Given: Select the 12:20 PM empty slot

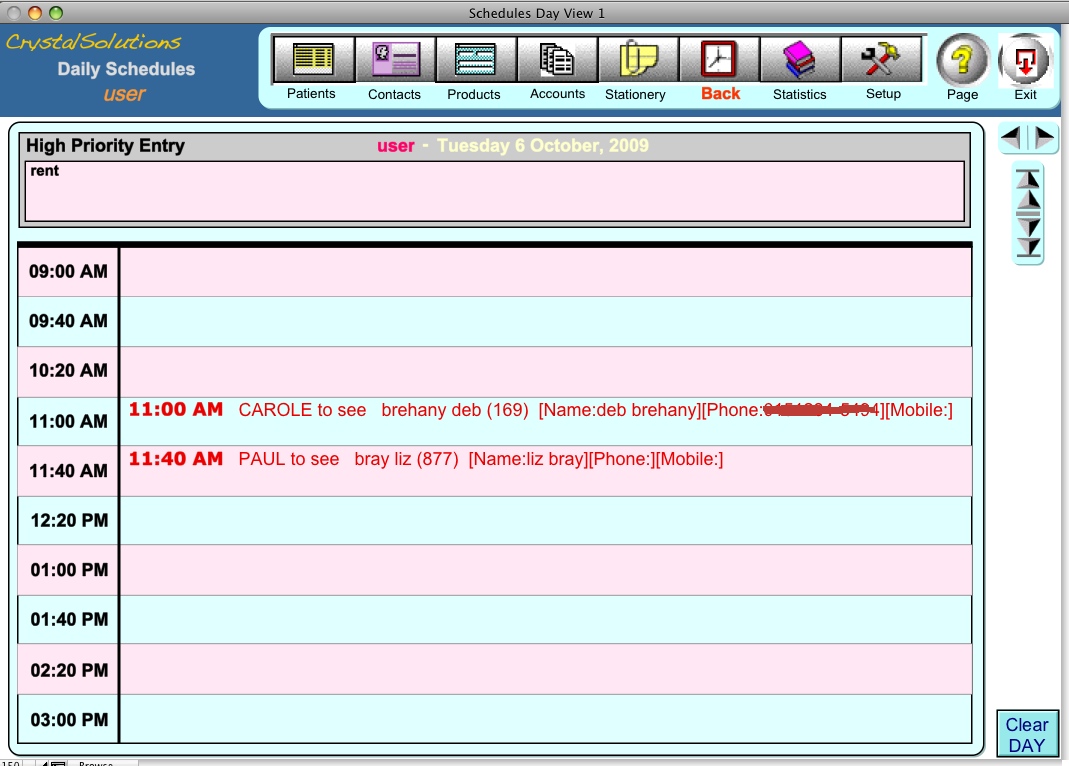Looking at the screenshot, I should pos(545,521).
